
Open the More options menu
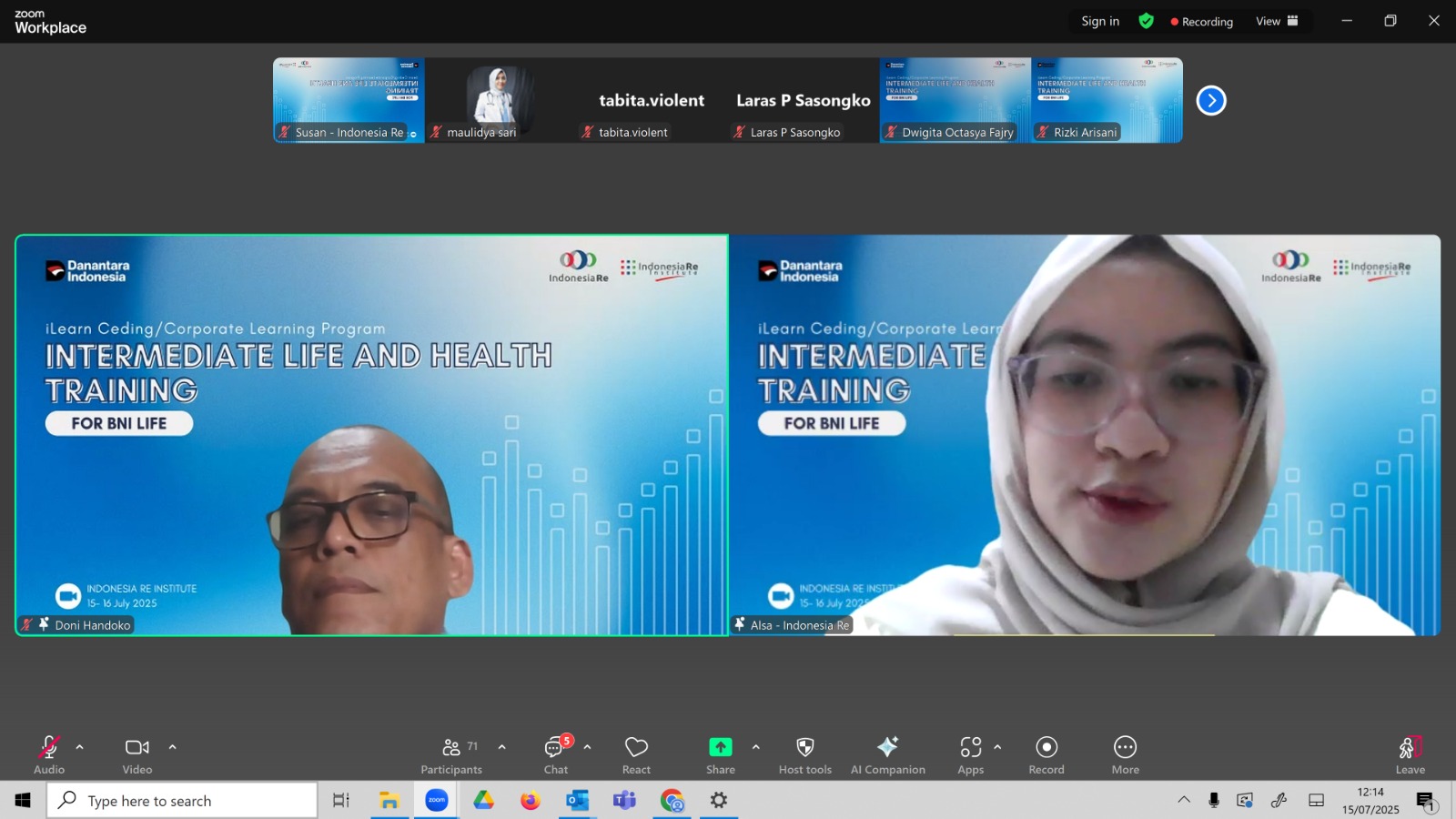(x=1125, y=755)
